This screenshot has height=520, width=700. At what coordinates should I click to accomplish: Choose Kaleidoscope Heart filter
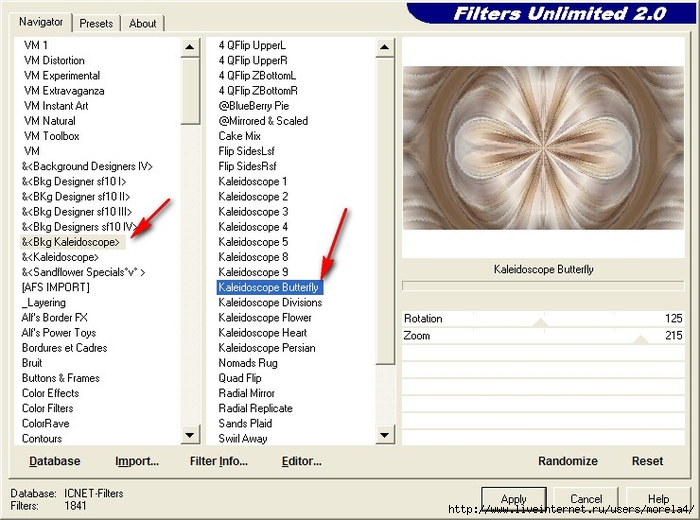click(262, 333)
